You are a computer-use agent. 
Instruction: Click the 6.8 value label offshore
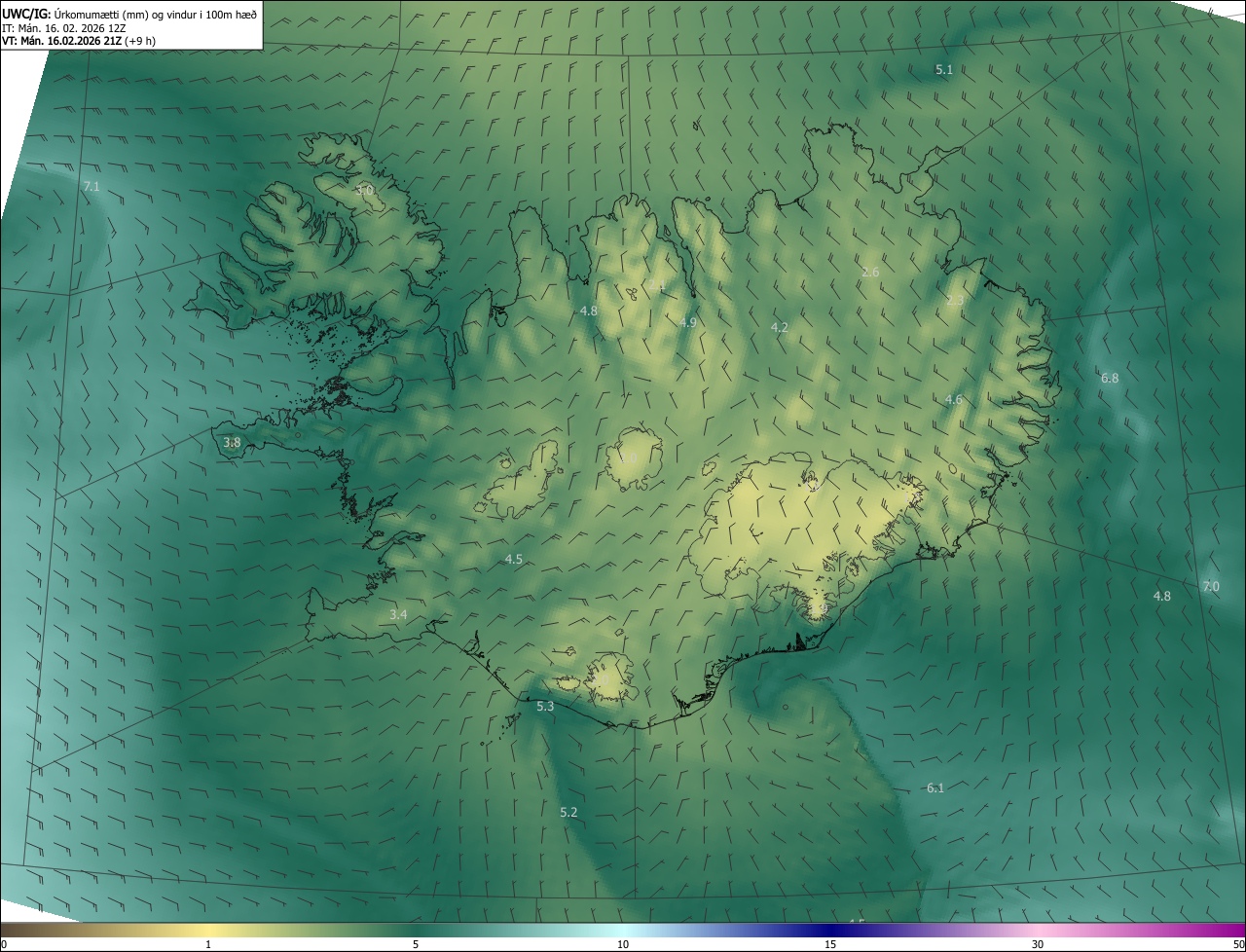[1110, 378]
